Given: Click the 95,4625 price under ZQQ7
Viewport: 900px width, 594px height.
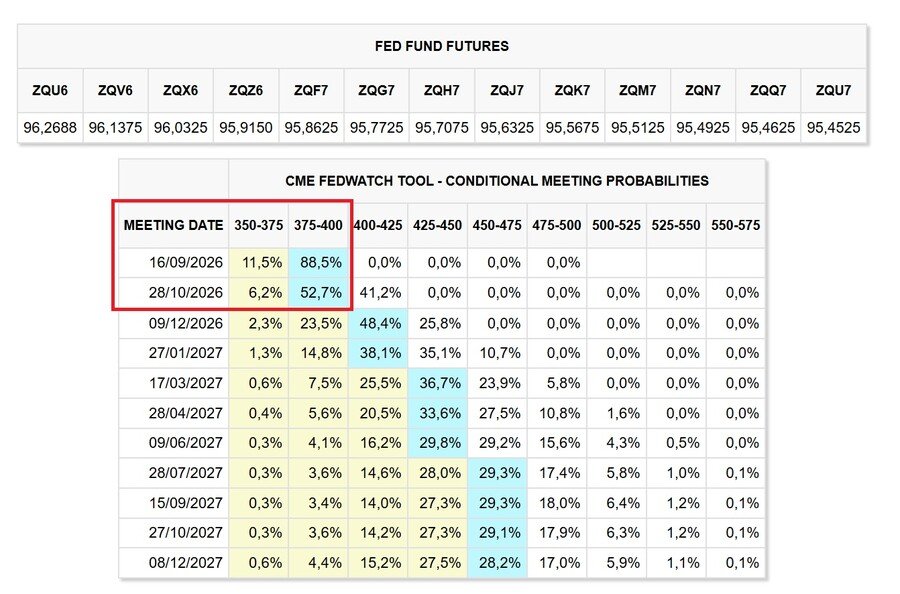Looking at the screenshot, I should pyautogui.click(x=768, y=127).
